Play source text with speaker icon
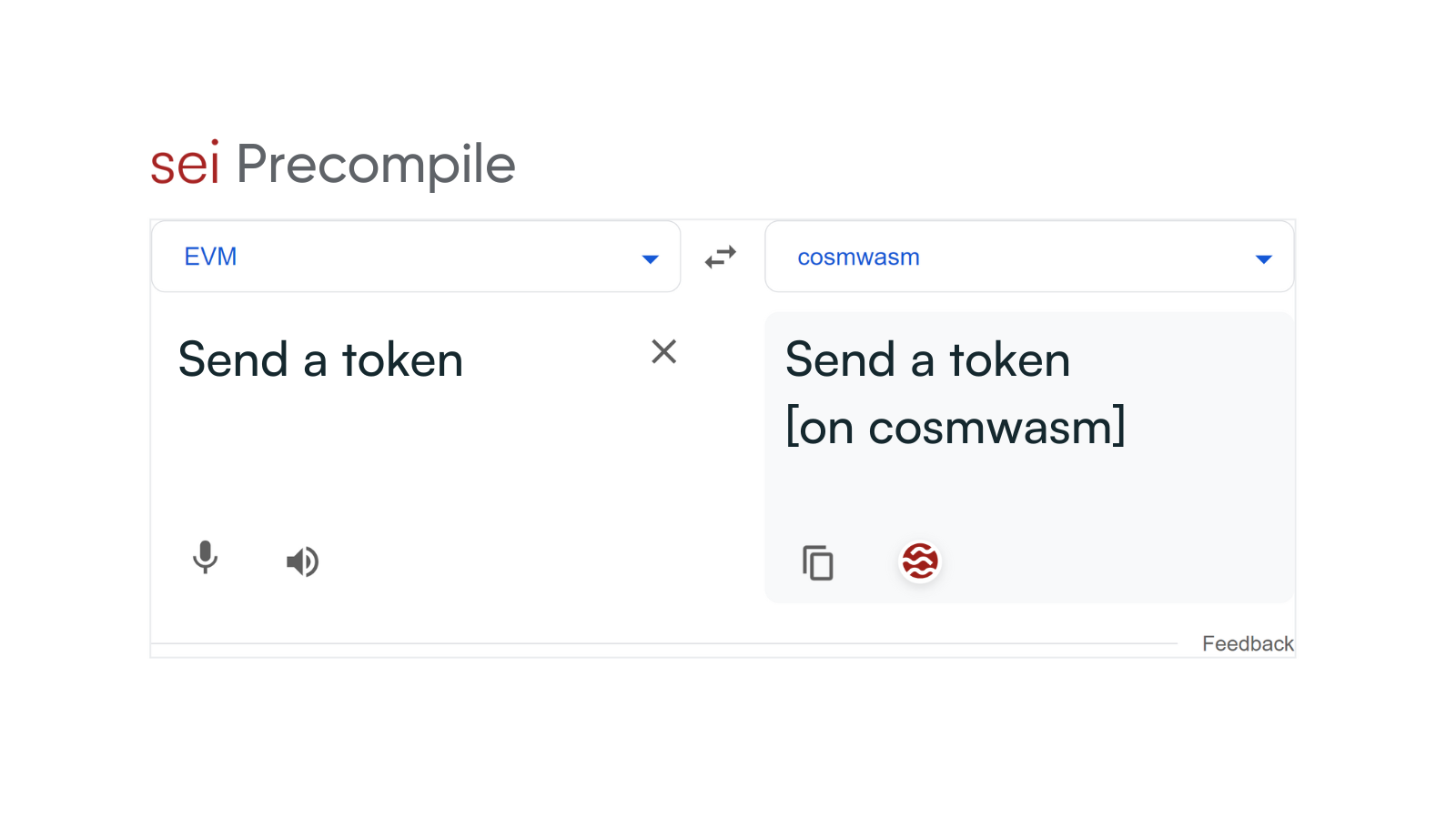The image size is (1456, 819). (303, 561)
